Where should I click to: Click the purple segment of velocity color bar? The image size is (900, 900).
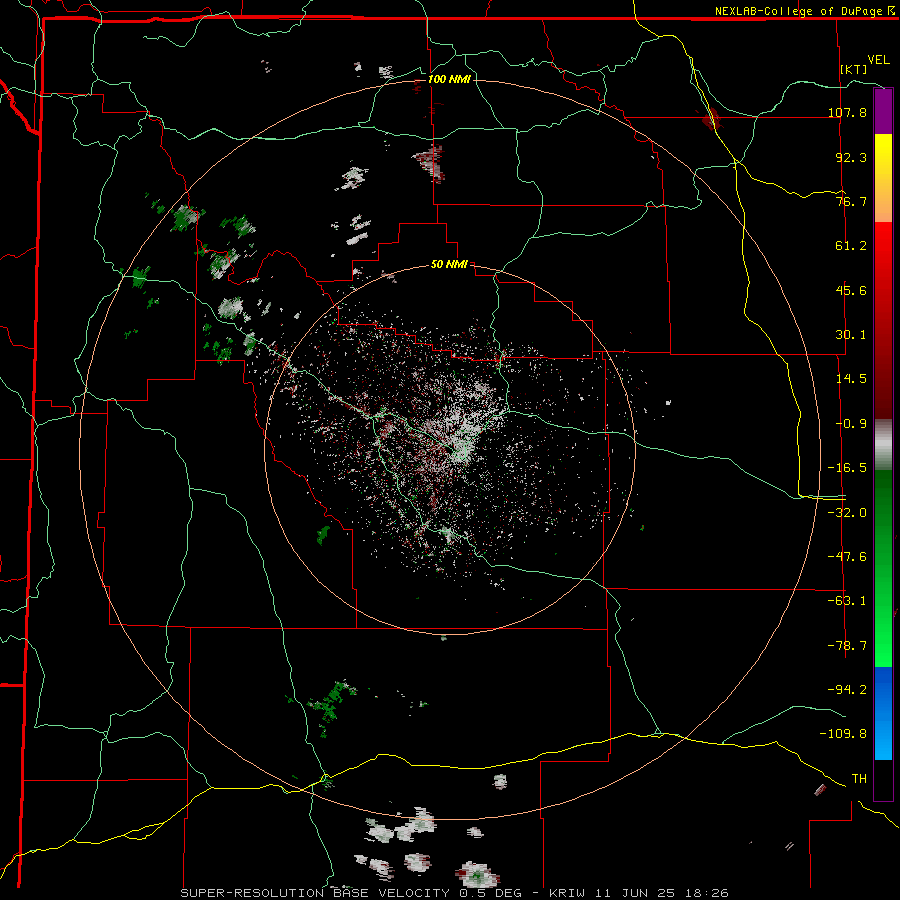pos(883,111)
